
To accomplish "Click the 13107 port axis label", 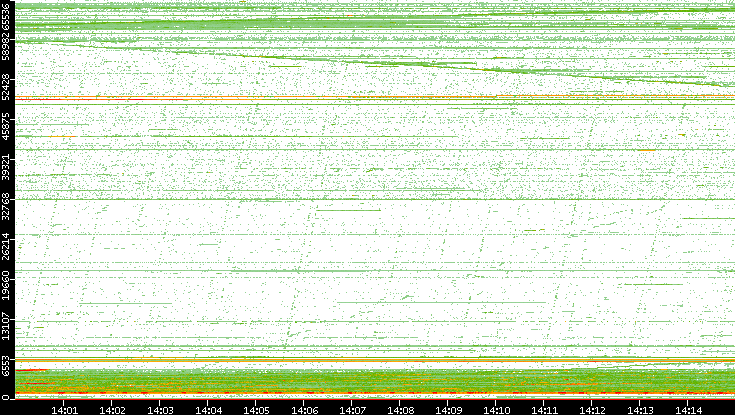I will pyautogui.click(x=6, y=325).
